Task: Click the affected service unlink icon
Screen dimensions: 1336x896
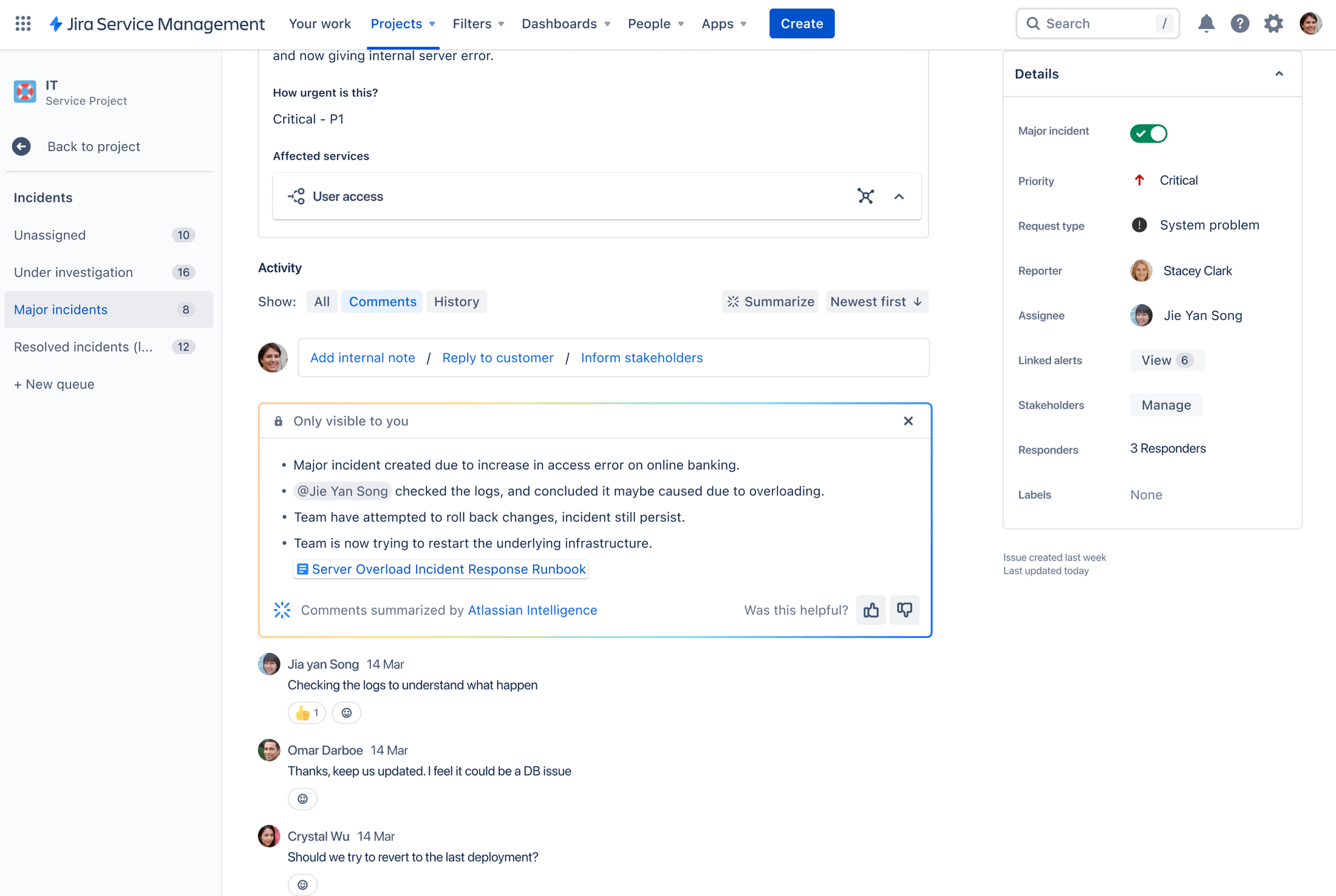Action: pyautogui.click(x=866, y=195)
